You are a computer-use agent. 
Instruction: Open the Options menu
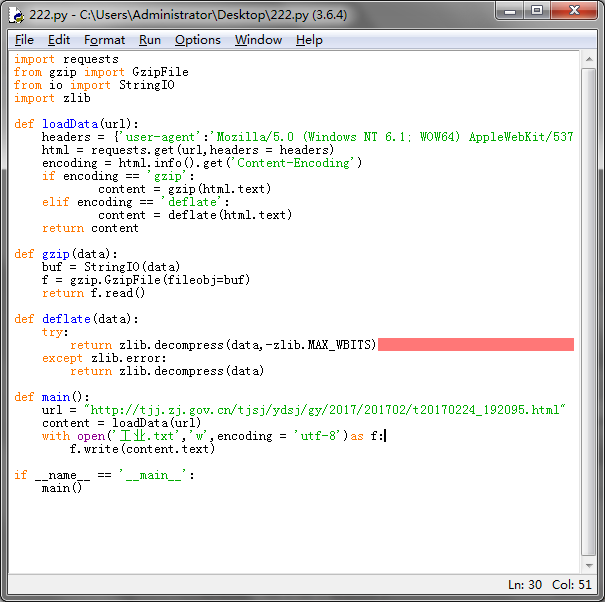[197, 40]
